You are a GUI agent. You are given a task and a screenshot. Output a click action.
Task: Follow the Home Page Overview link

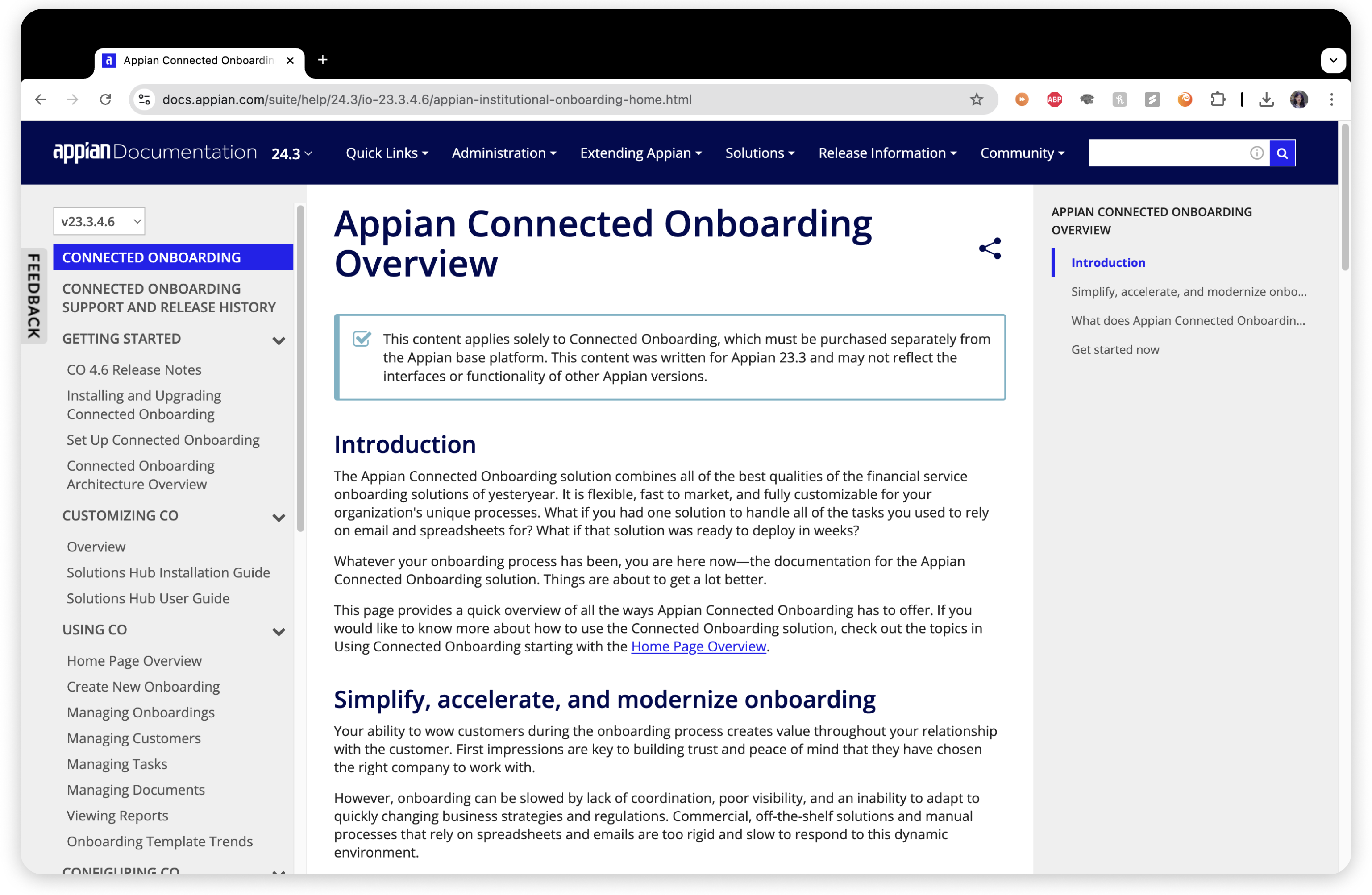click(698, 646)
